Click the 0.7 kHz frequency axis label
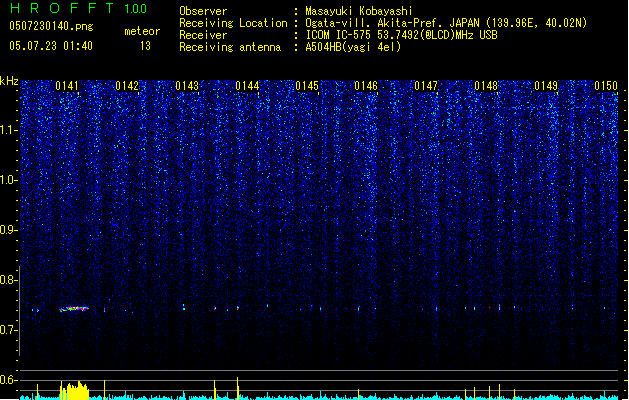629x400 pixels. click(x=8, y=330)
